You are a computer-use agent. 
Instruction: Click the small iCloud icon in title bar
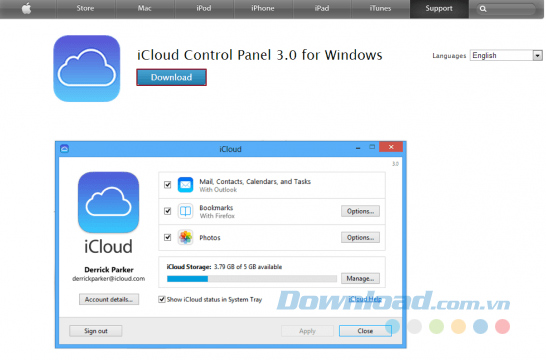pos(64,149)
